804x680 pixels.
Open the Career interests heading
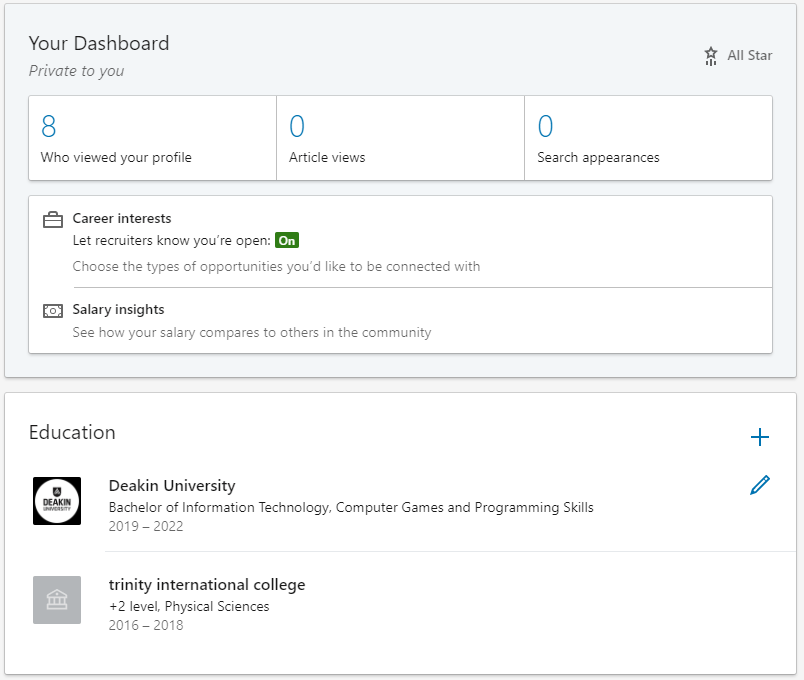pyautogui.click(x=122, y=218)
